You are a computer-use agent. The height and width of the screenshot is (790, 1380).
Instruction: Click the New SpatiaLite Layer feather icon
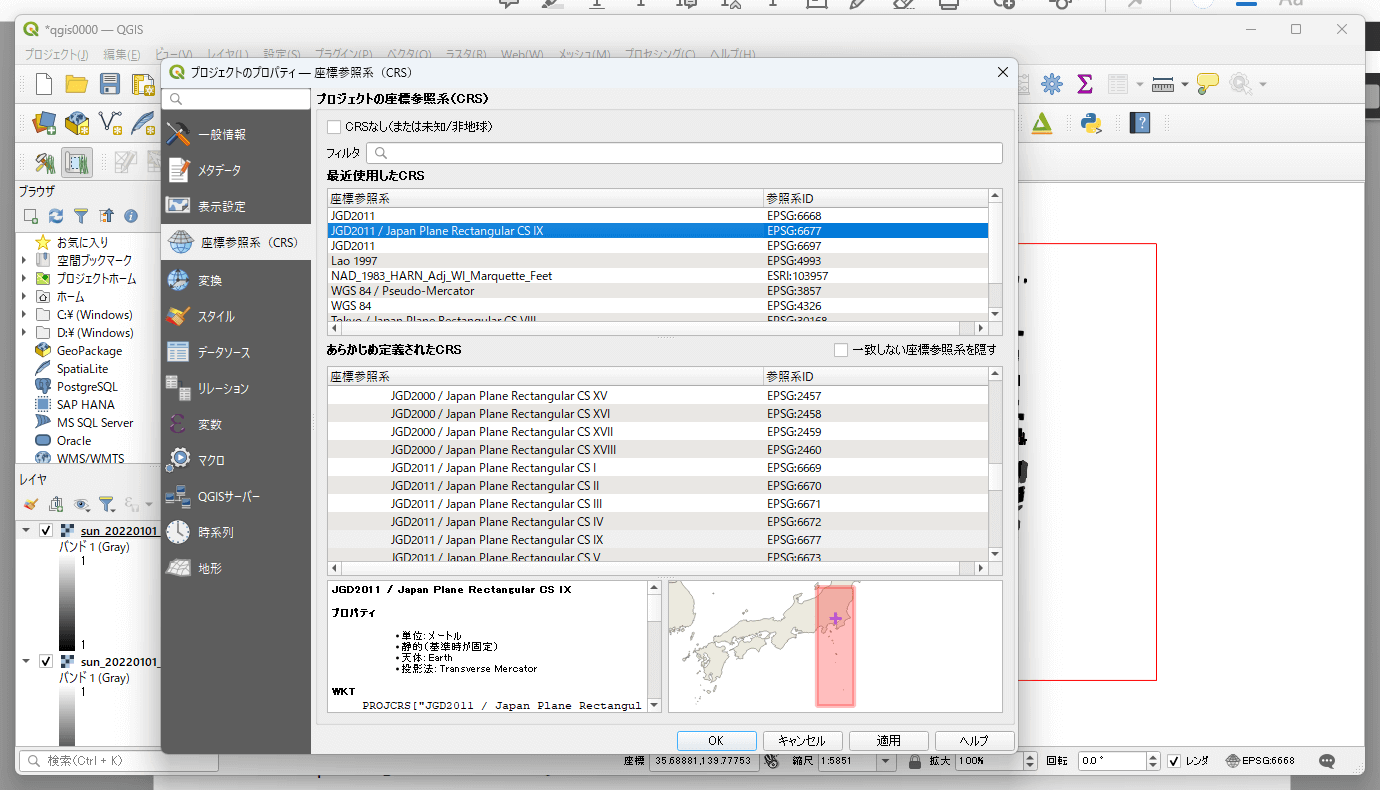pyautogui.click(x=143, y=123)
